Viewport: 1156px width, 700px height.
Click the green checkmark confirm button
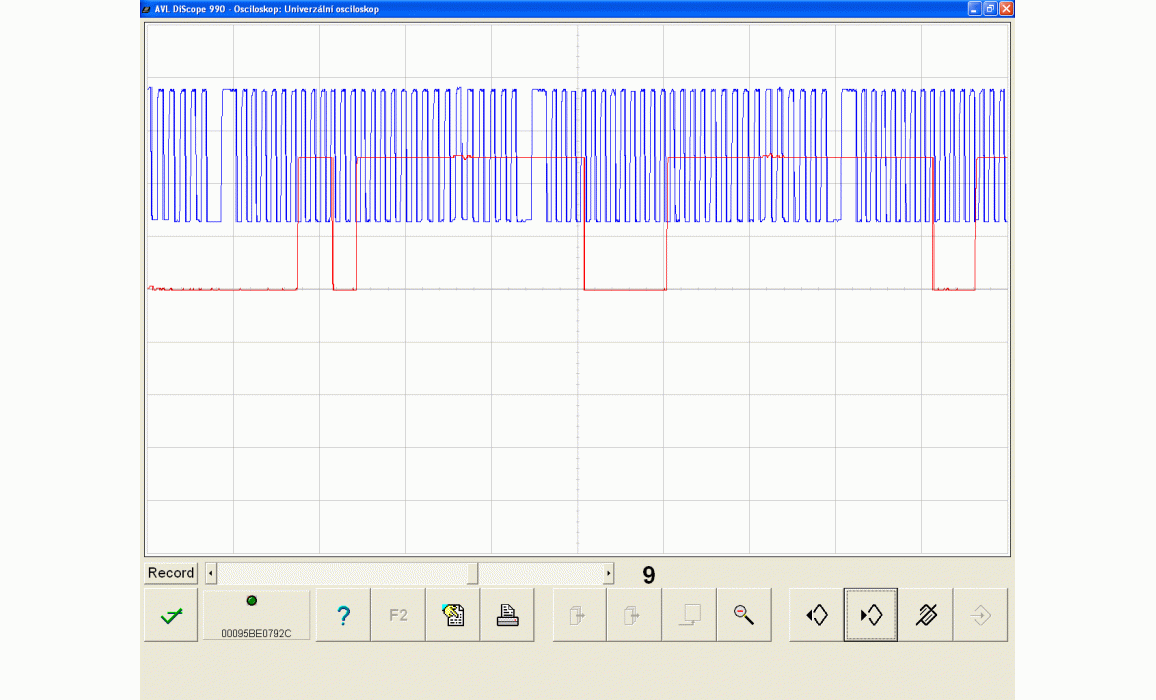(x=171, y=616)
